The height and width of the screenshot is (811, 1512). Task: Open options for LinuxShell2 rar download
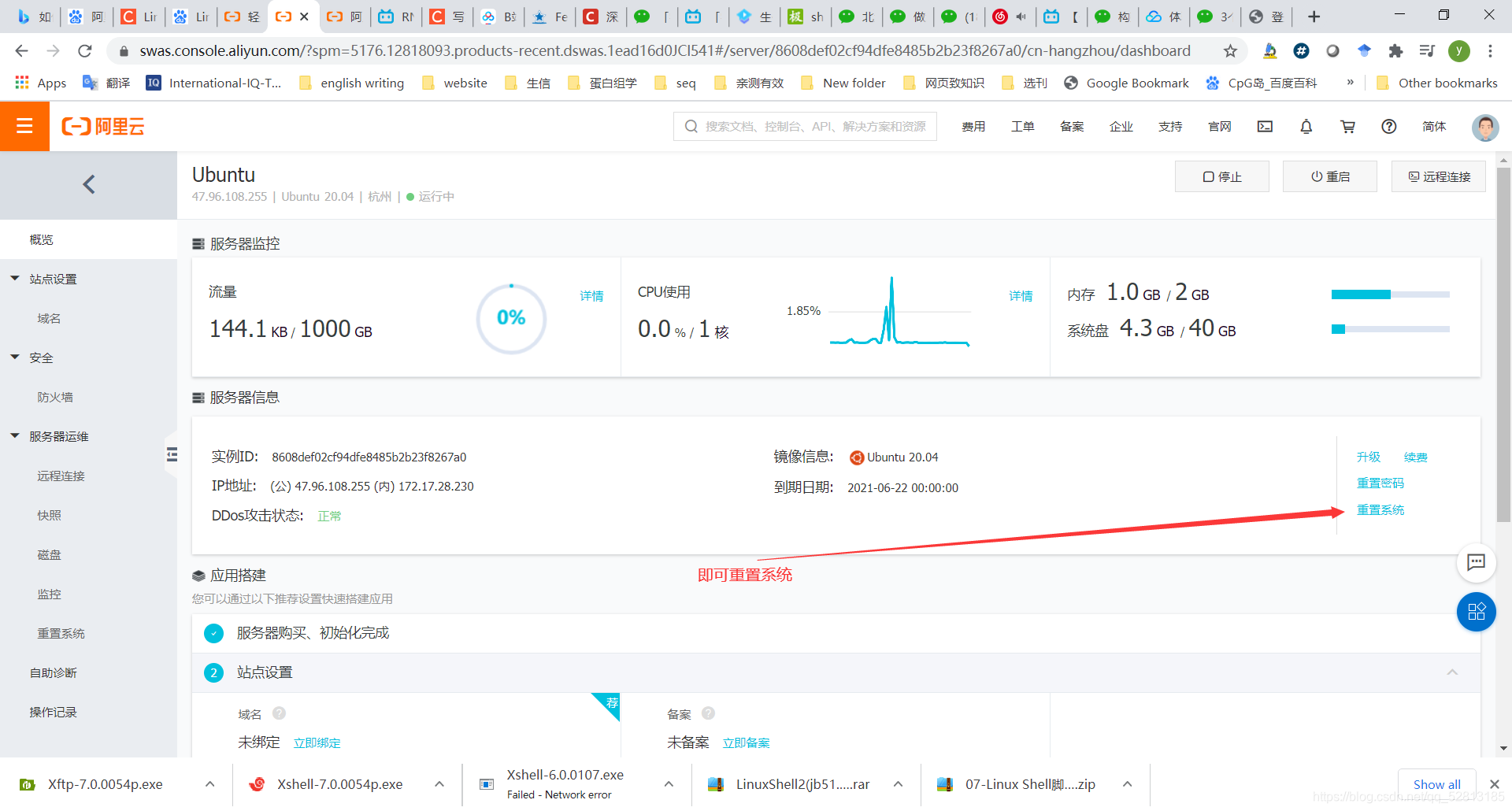(898, 784)
